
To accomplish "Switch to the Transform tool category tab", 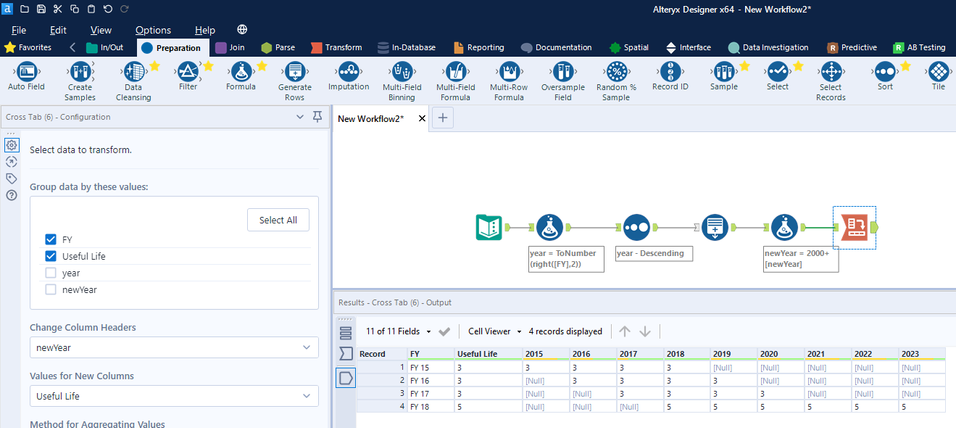I will (336, 47).
